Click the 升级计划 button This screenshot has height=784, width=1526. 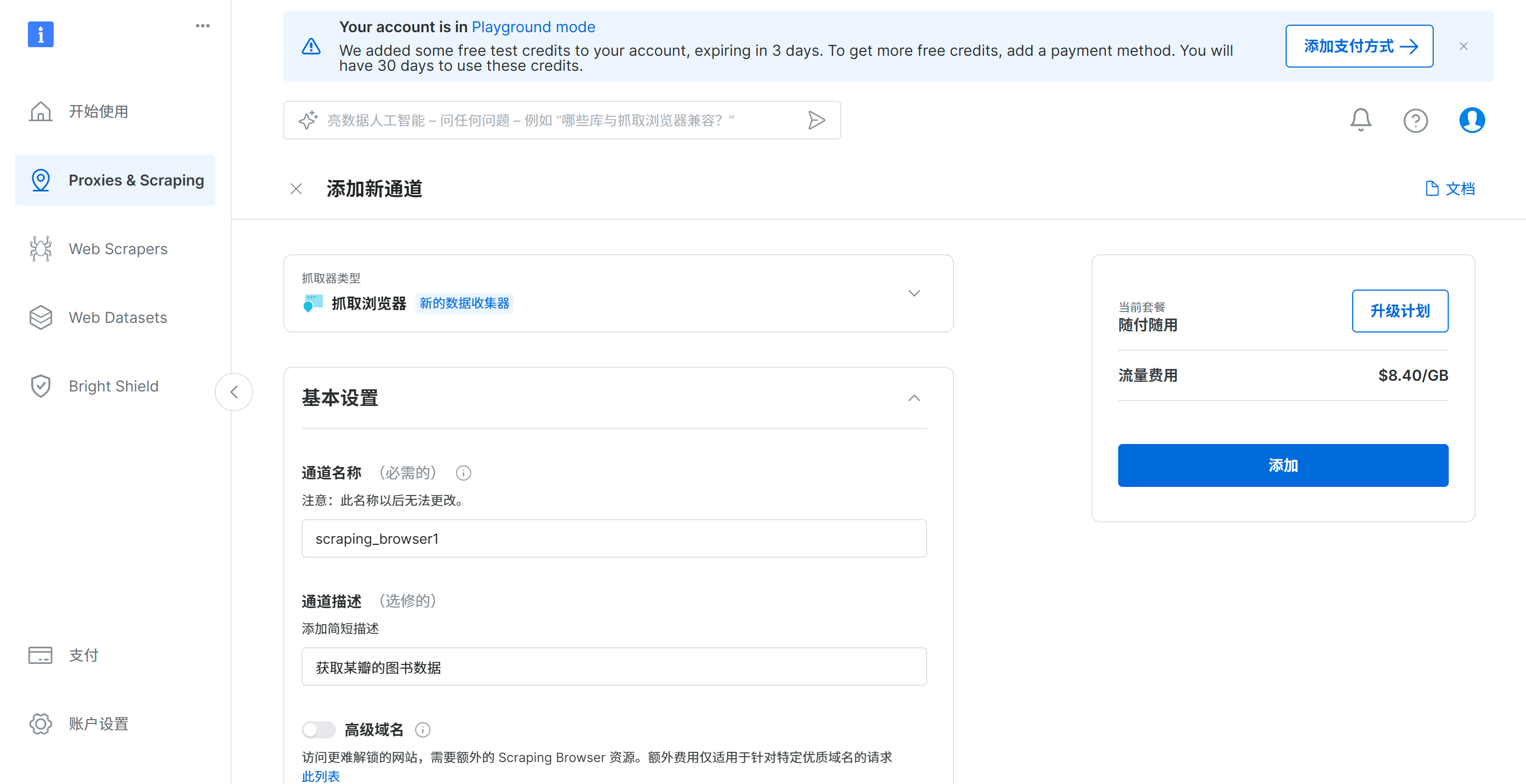1399,311
